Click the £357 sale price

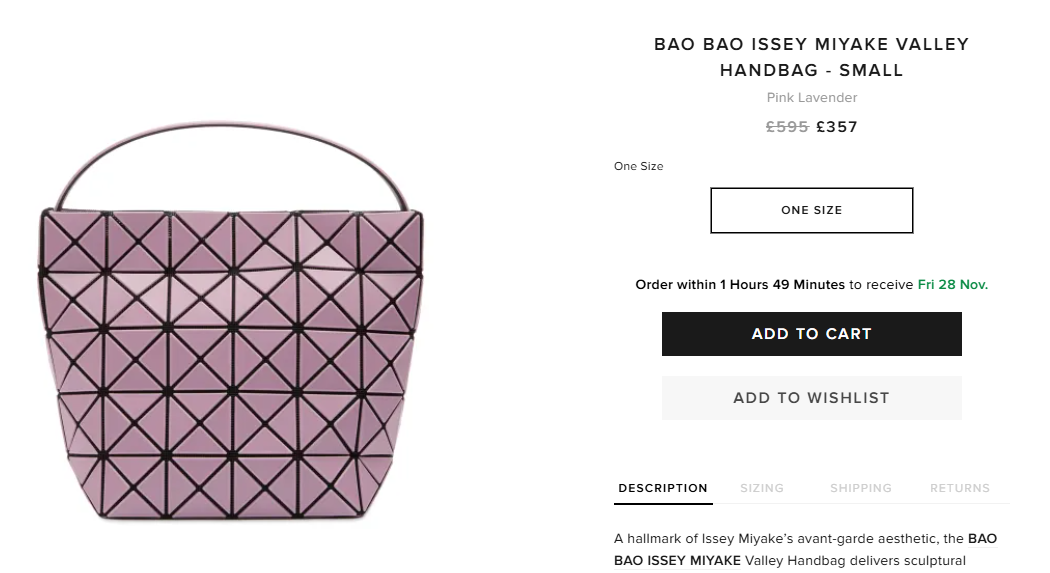tap(837, 127)
